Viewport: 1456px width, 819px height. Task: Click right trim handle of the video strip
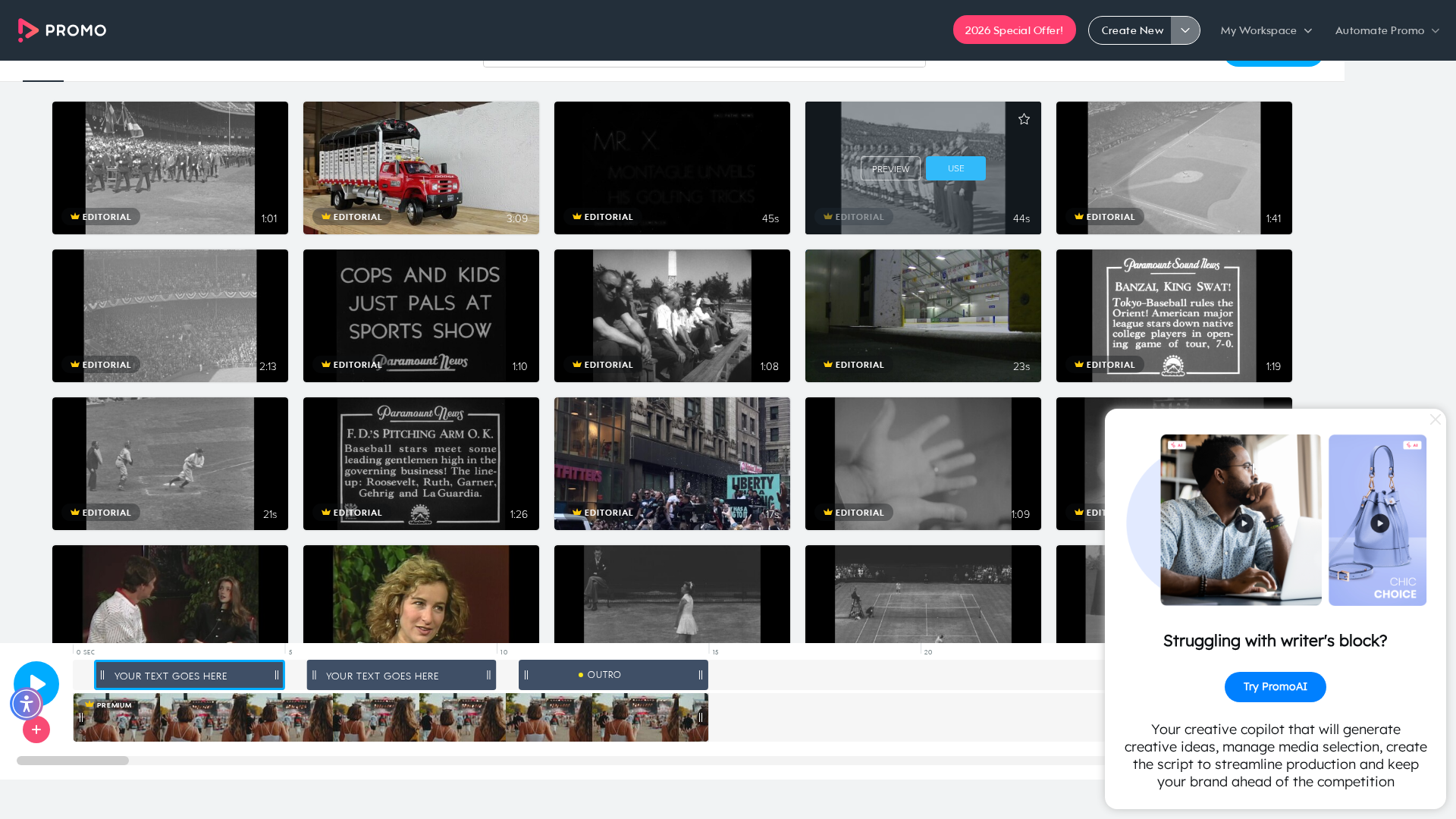point(700,717)
